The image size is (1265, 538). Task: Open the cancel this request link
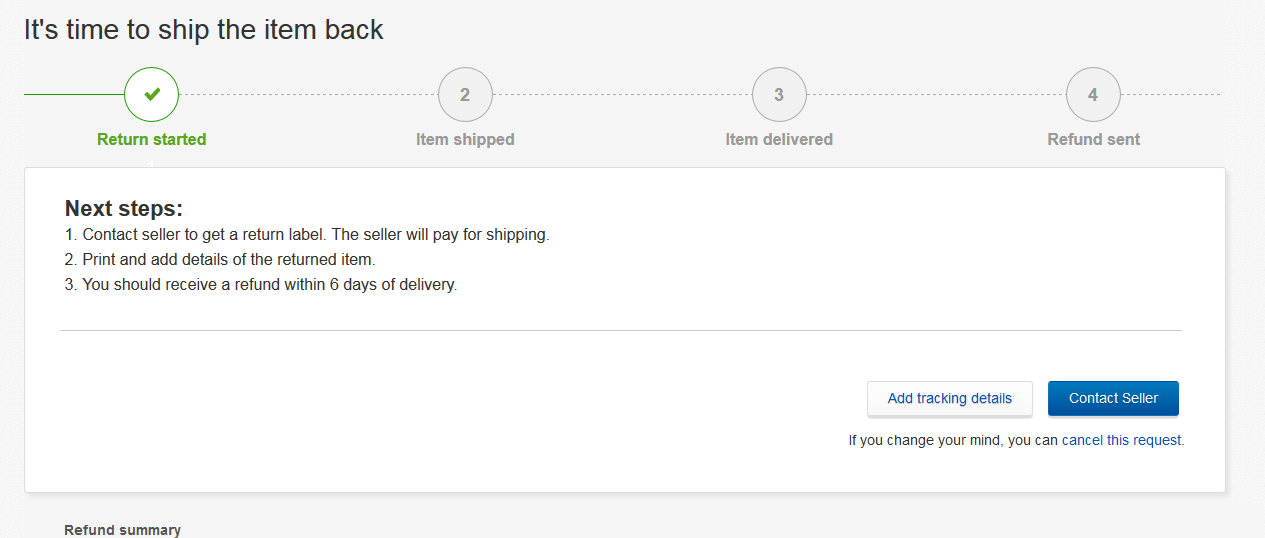[1121, 440]
